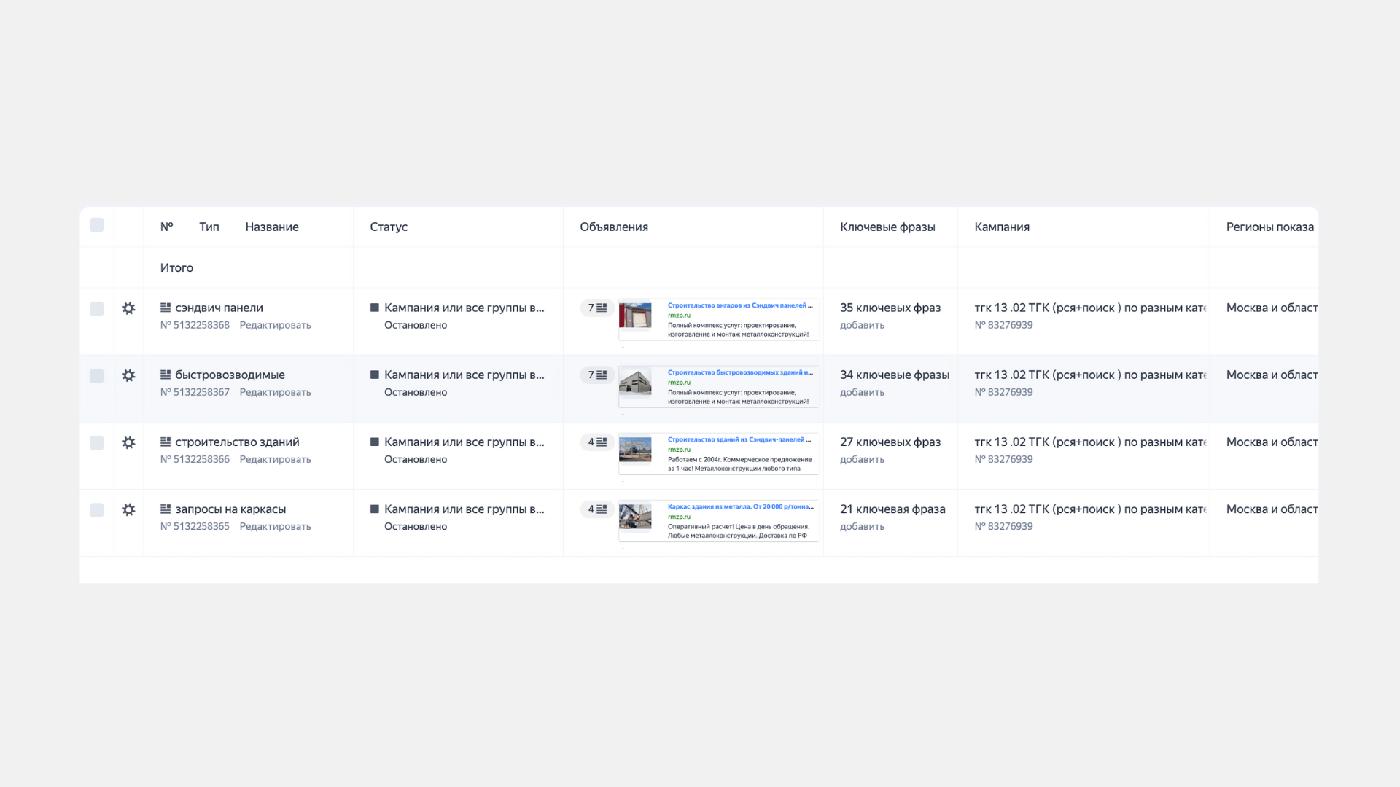Sort by the Название column header

point(272,227)
